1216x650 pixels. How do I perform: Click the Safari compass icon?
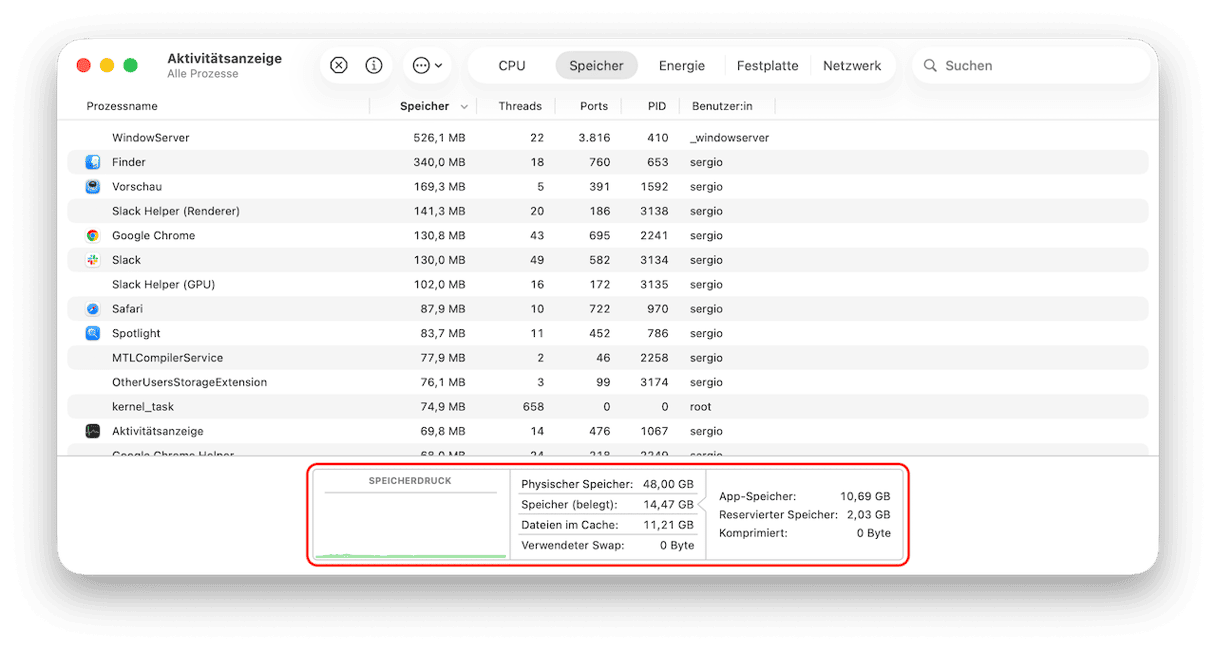point(92,309)
